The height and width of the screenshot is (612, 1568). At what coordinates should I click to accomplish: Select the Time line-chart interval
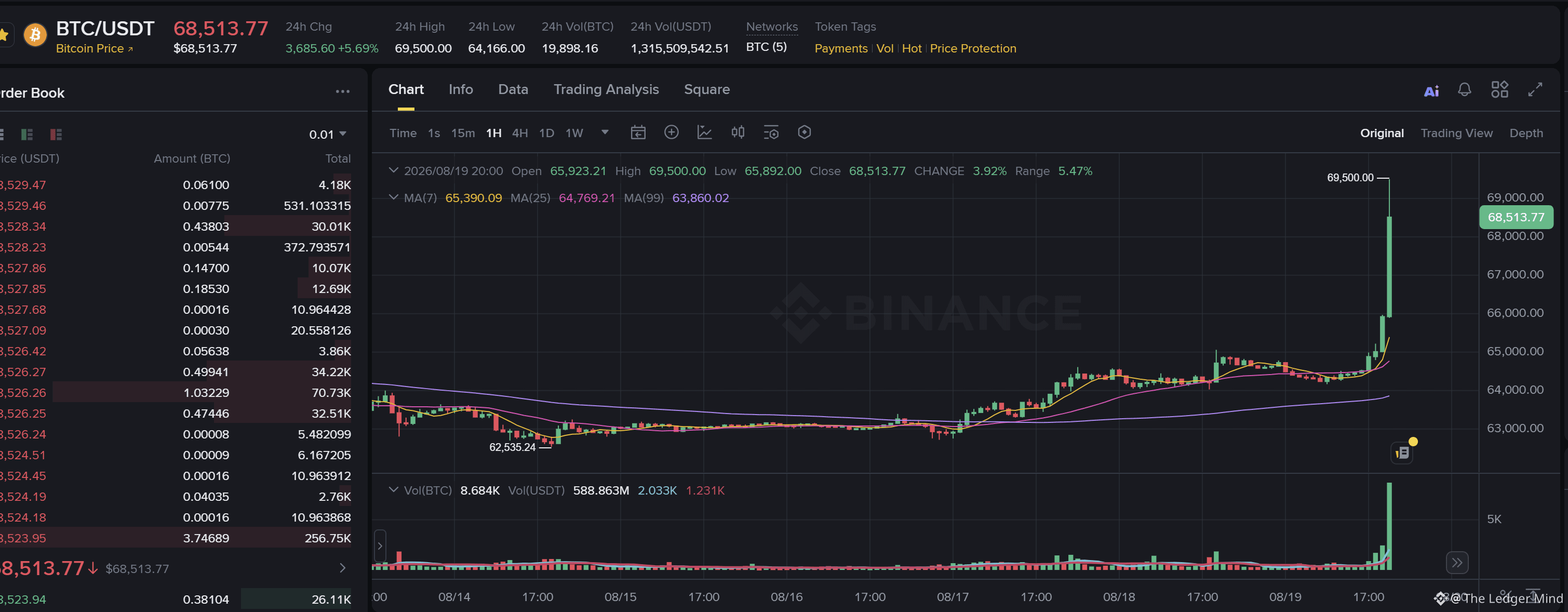pyautogui.click(x=403, y=133)
